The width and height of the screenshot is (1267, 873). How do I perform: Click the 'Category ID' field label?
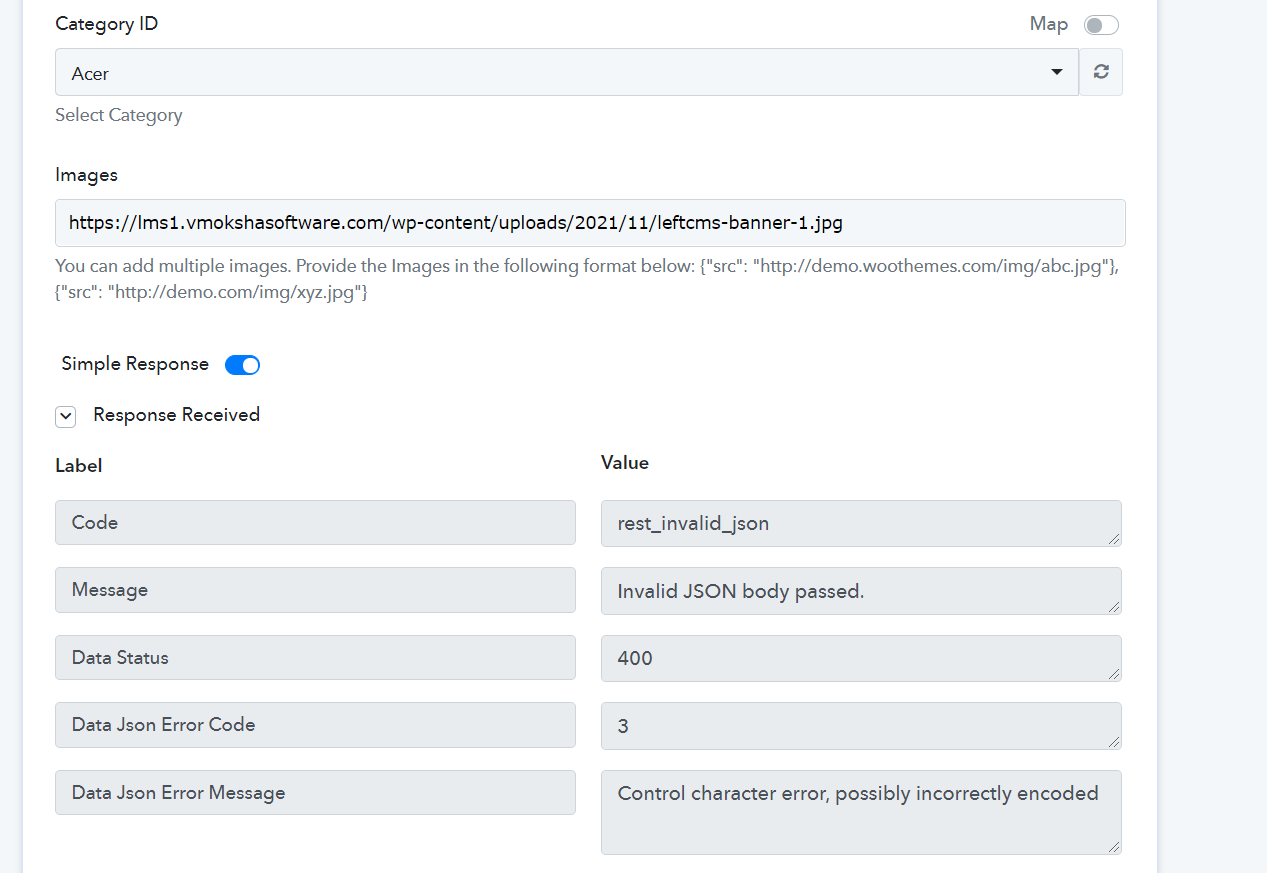click(x=106, y=24)
